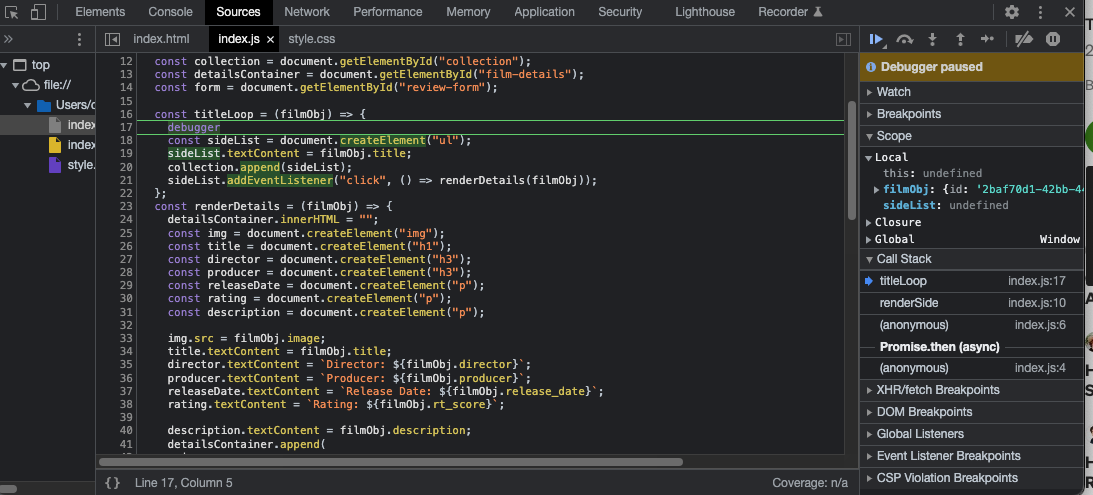This screenshot has height=495, width=1093.
Task: Step into next function call
Action: click(933, 40)
